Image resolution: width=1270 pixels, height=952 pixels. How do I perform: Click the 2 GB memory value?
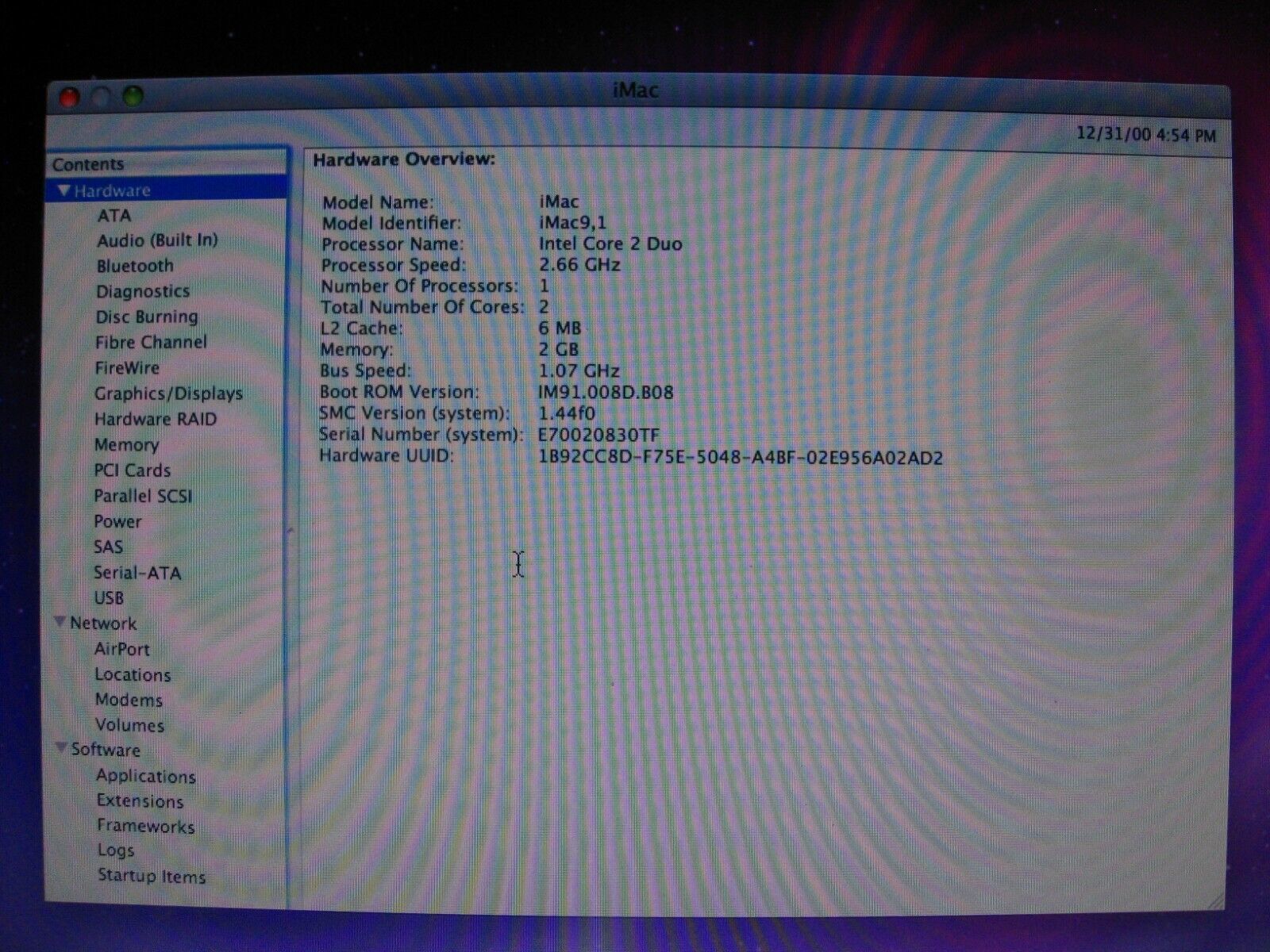click(558, 349)
